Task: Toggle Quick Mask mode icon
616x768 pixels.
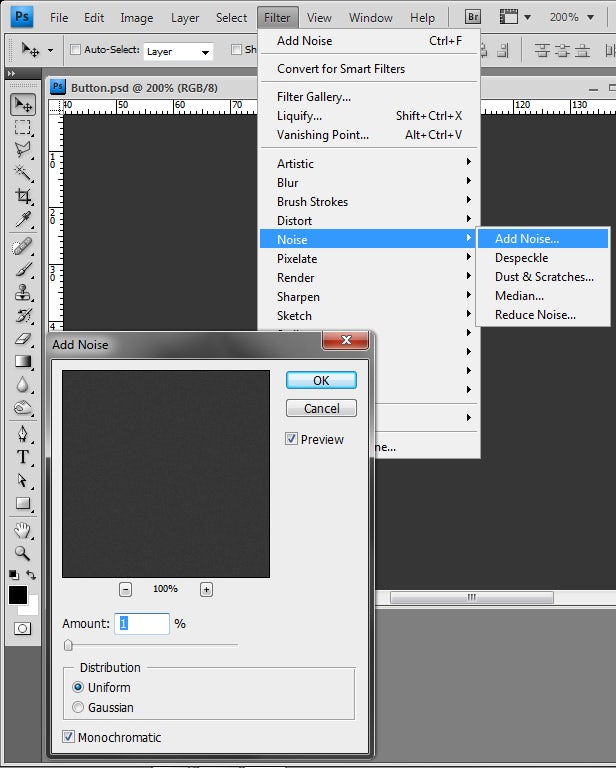Action: pos(23,628)
